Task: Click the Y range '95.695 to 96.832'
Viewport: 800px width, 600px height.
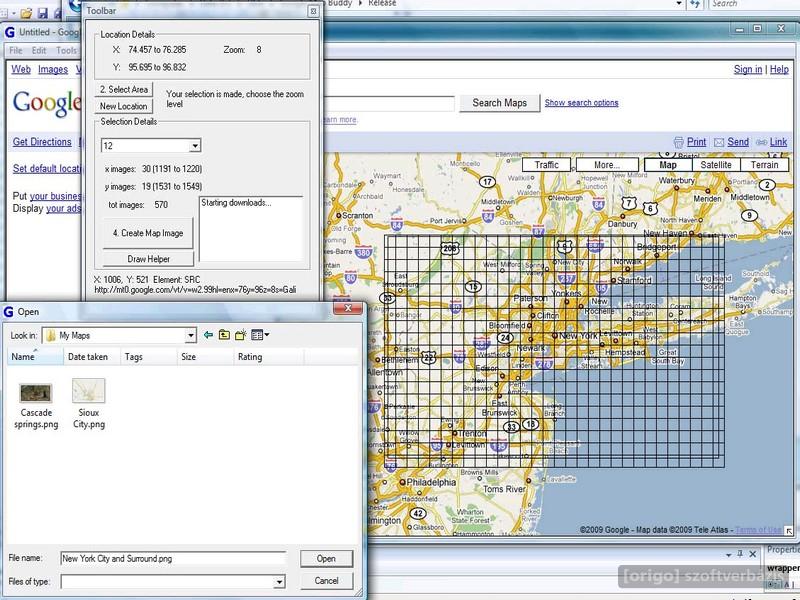Action: (x=157, y=67)
